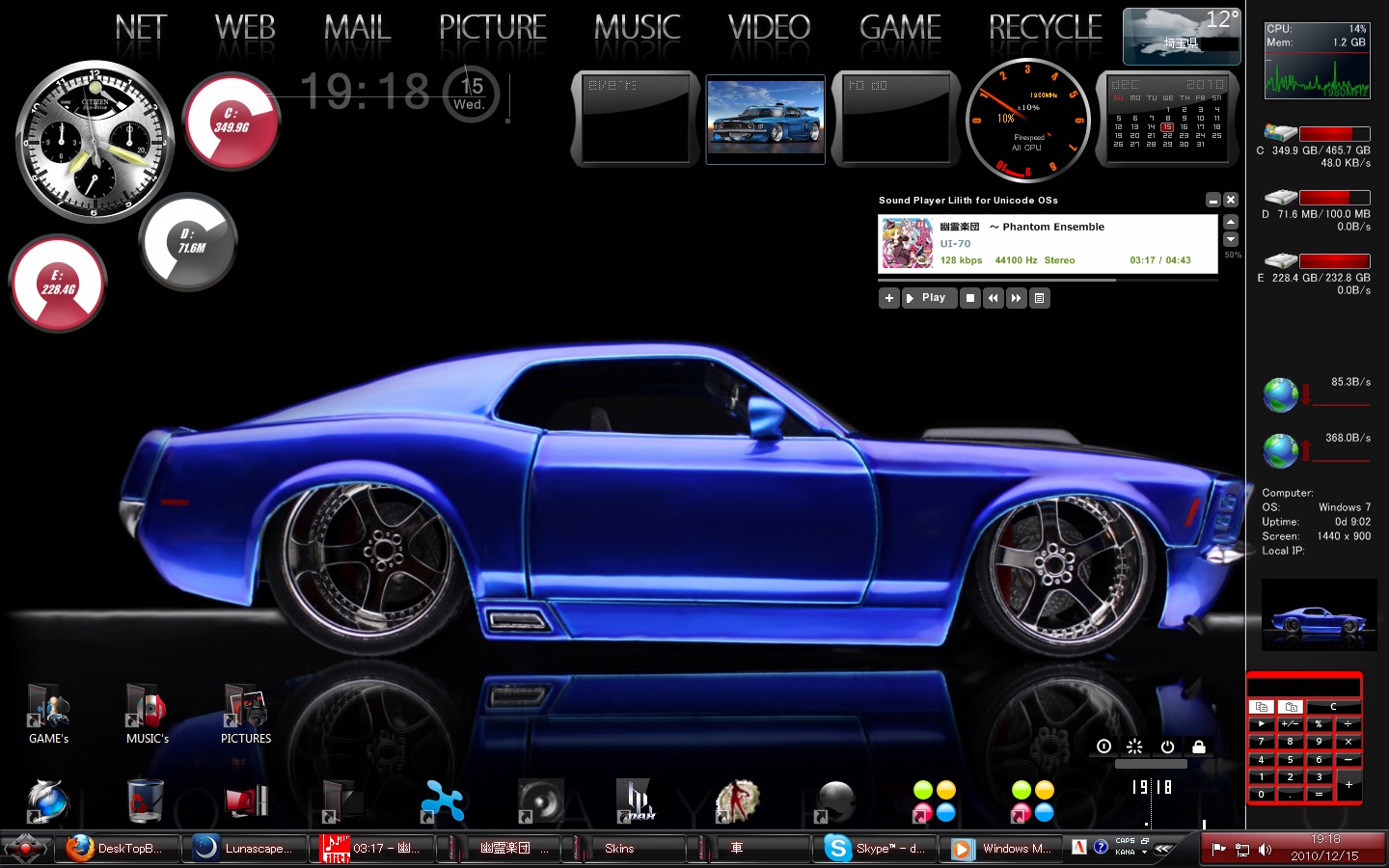
Task: Expand hidden tray icons with the chevron
Action: [x=1162, y=849]
